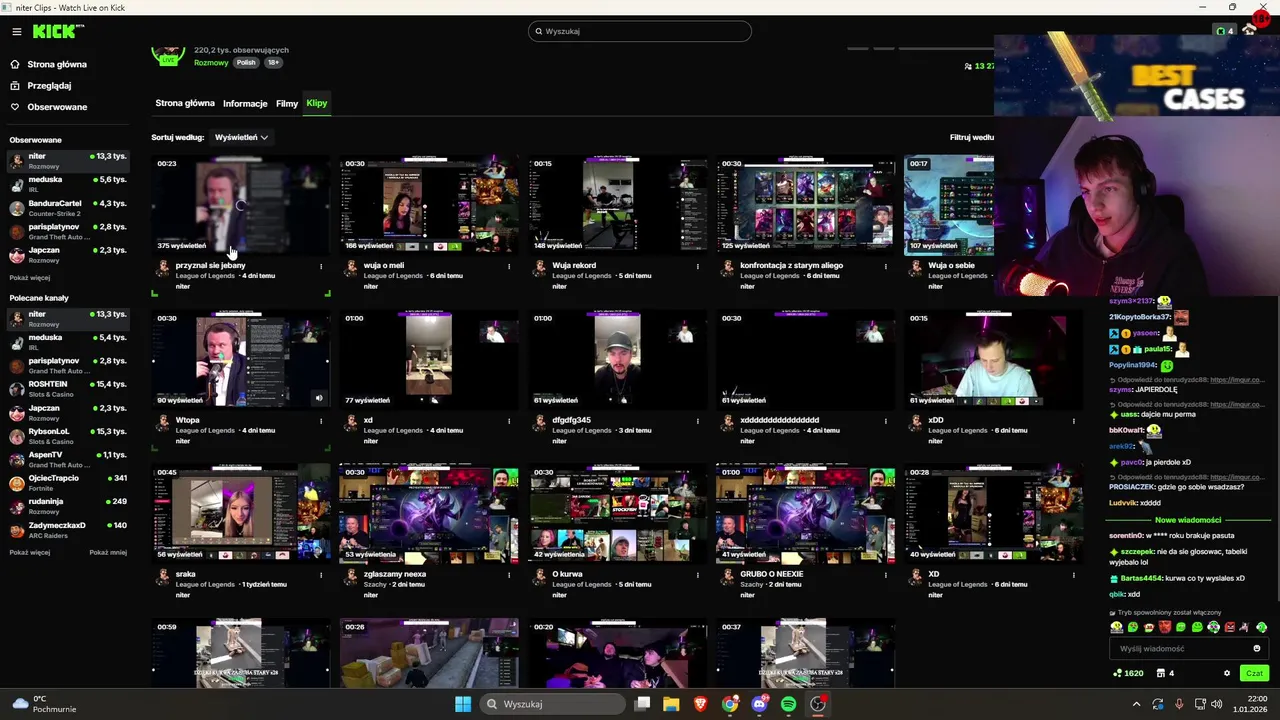Screen dimensions: 1280x720
Task: Click the taskbar Wyszukaj search box
Action: pos(553,704)
